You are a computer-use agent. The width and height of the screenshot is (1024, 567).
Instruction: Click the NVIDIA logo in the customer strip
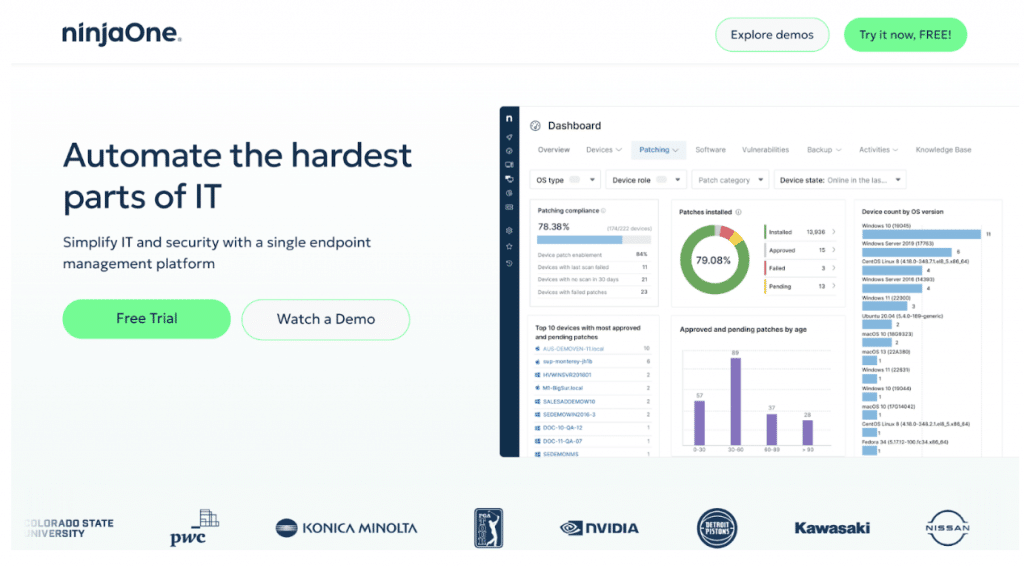click(x=600, y=527)
